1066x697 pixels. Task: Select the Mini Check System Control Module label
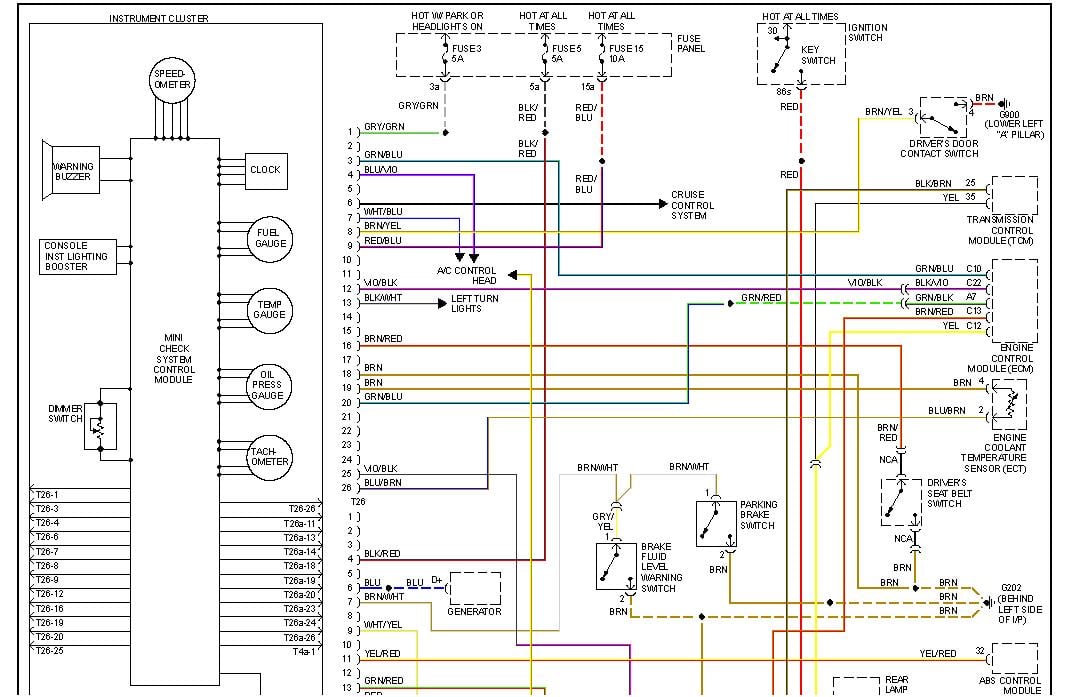pos(174,358)
